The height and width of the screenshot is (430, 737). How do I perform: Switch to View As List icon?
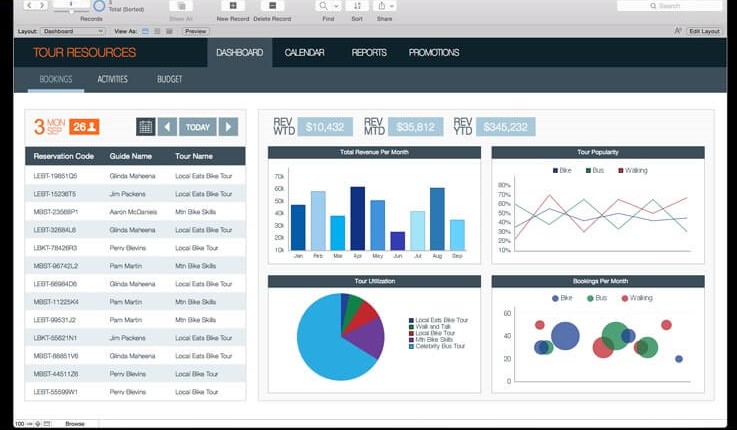[157, 31]
